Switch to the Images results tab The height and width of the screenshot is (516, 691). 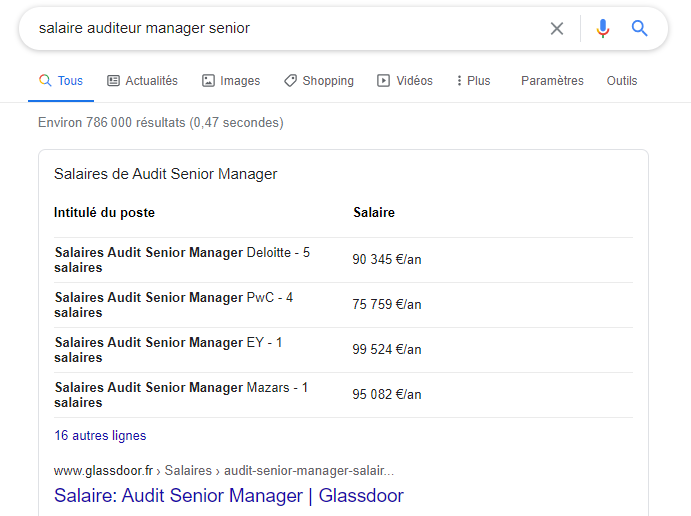coord(231,81)
